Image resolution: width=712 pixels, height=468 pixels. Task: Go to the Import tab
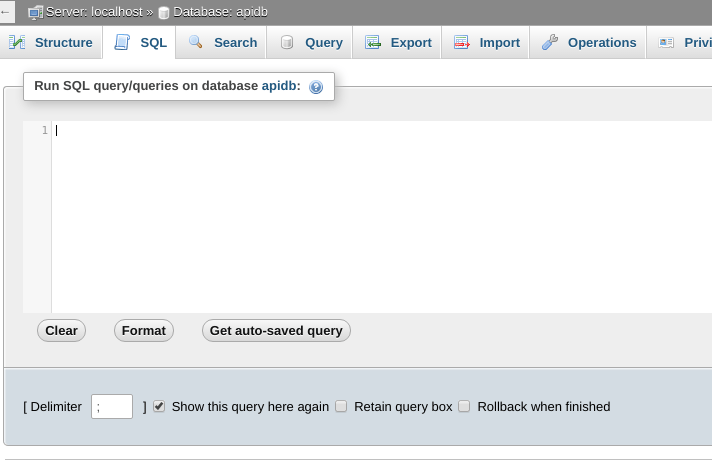tap(485, 43)
